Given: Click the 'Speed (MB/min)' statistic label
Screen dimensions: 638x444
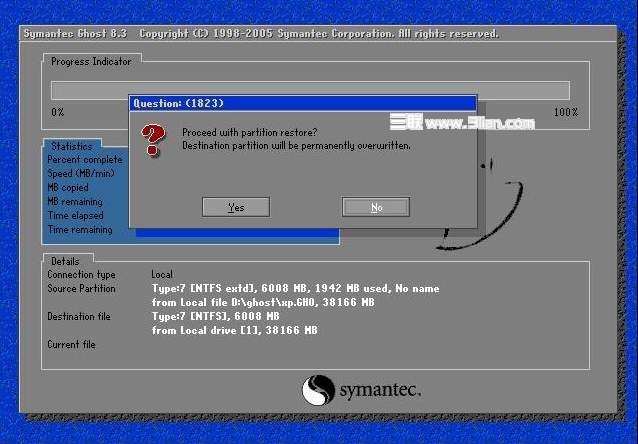Looking at the screenshot, I should pyautogui.click(x=81, y=173).
